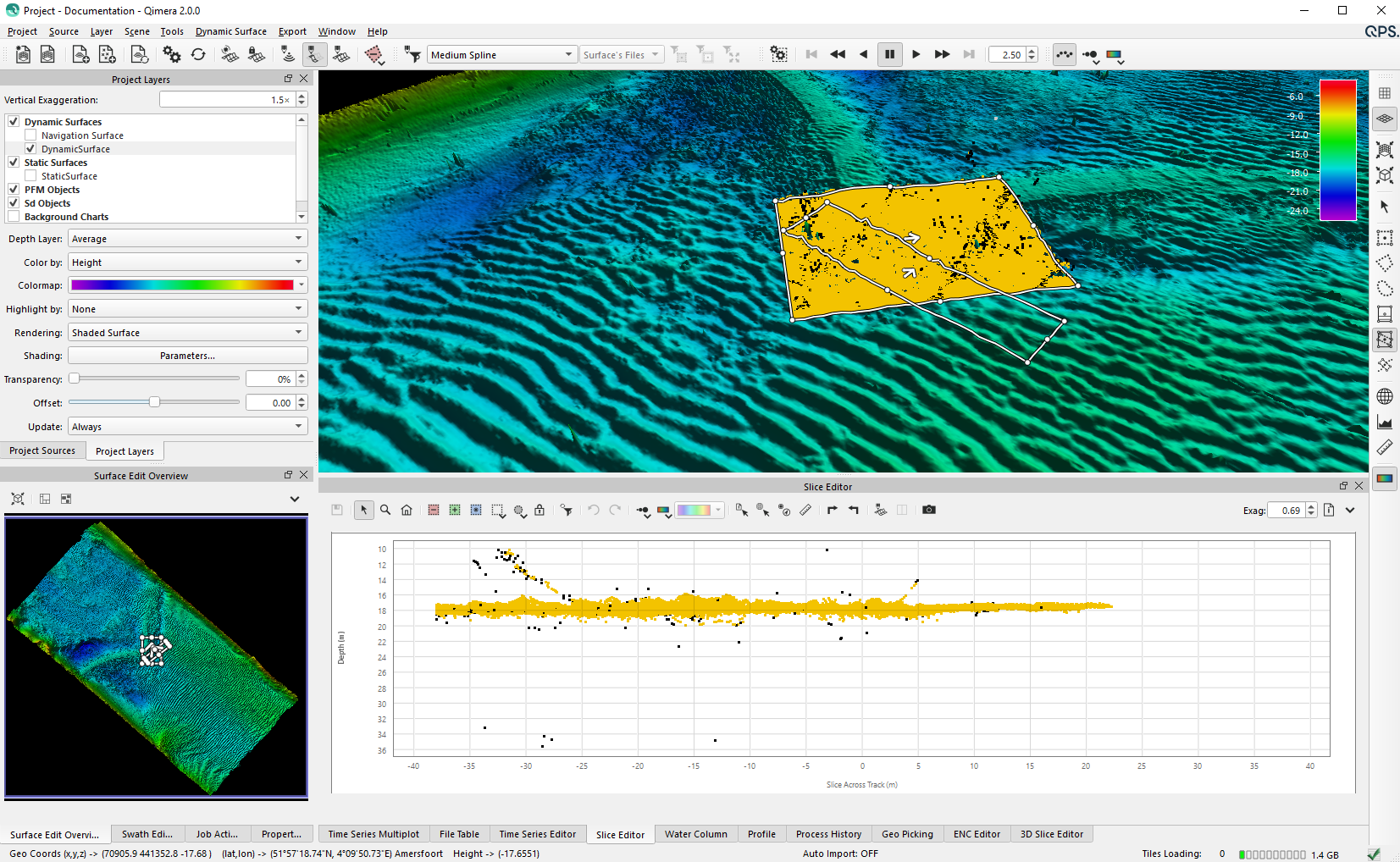1400x862 pixels.
Task: Expand the Rendering dropdown showing Shaded Surface
Action: click(x=187, y=333)
